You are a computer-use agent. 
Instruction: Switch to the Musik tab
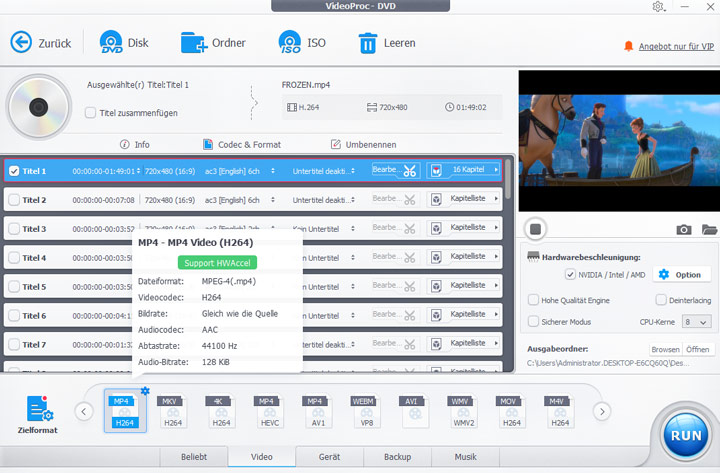click(x=465, y=457)
